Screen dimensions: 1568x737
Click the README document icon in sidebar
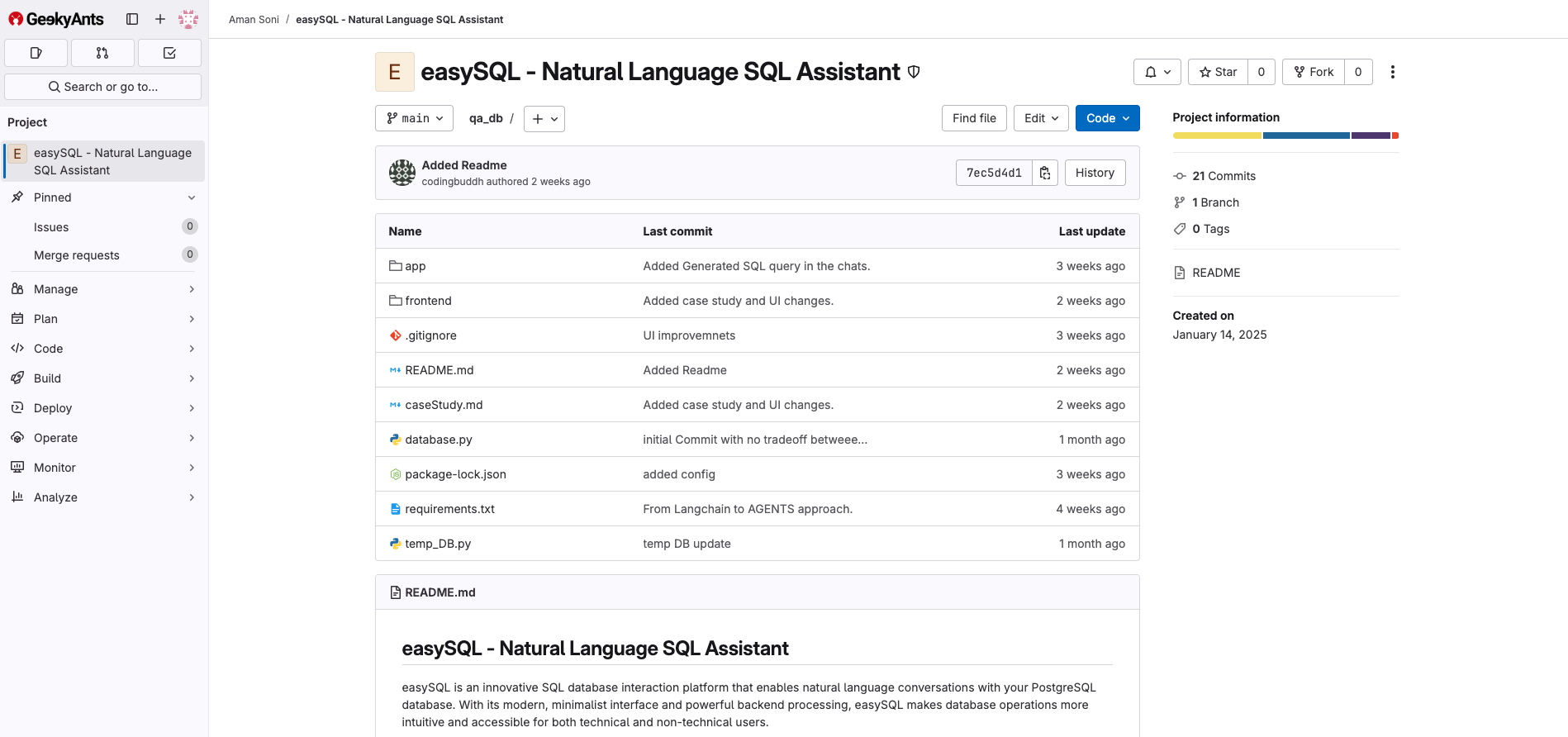pos(1180,273)
